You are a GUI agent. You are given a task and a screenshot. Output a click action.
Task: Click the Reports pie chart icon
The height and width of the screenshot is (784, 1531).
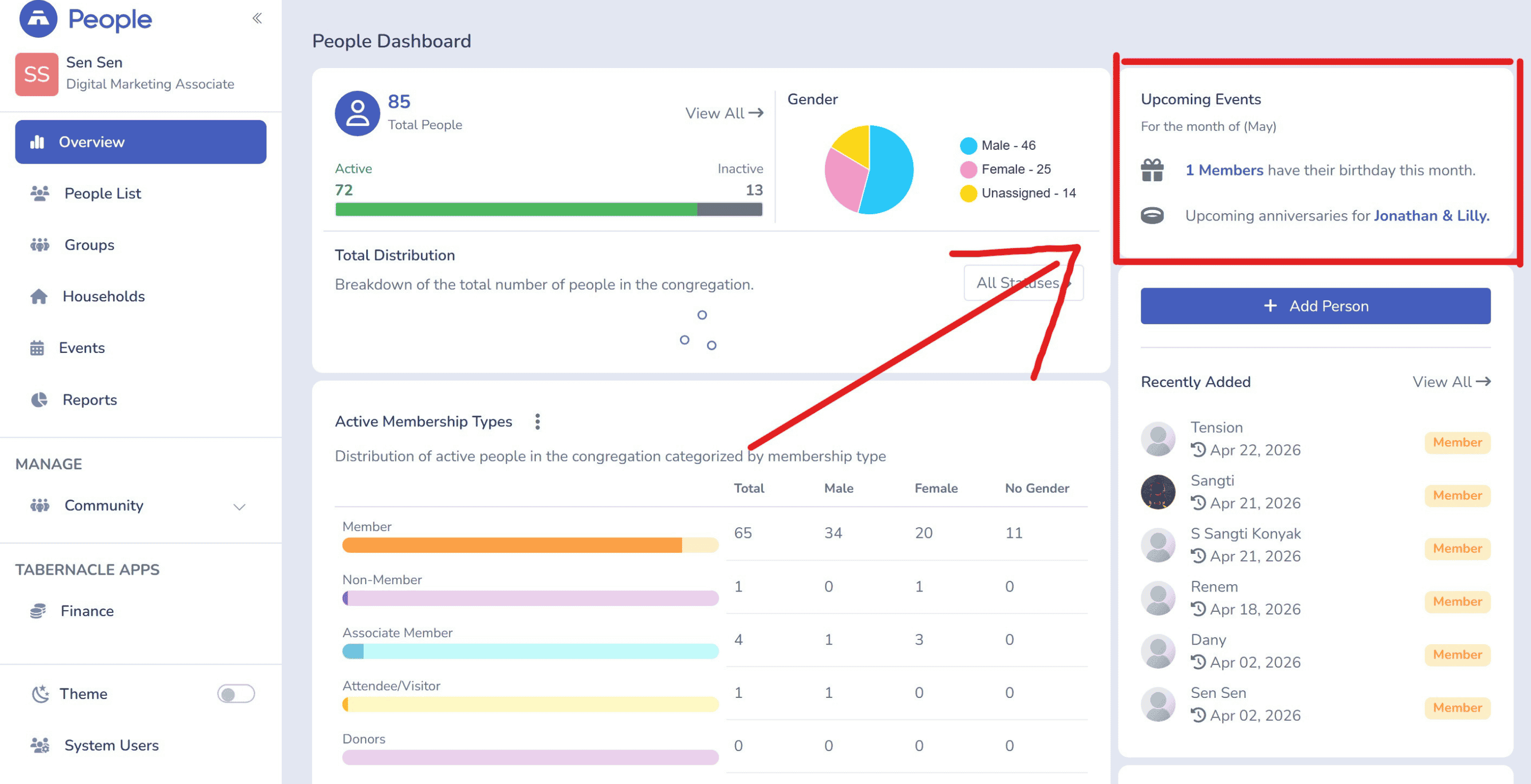(39, 399)
